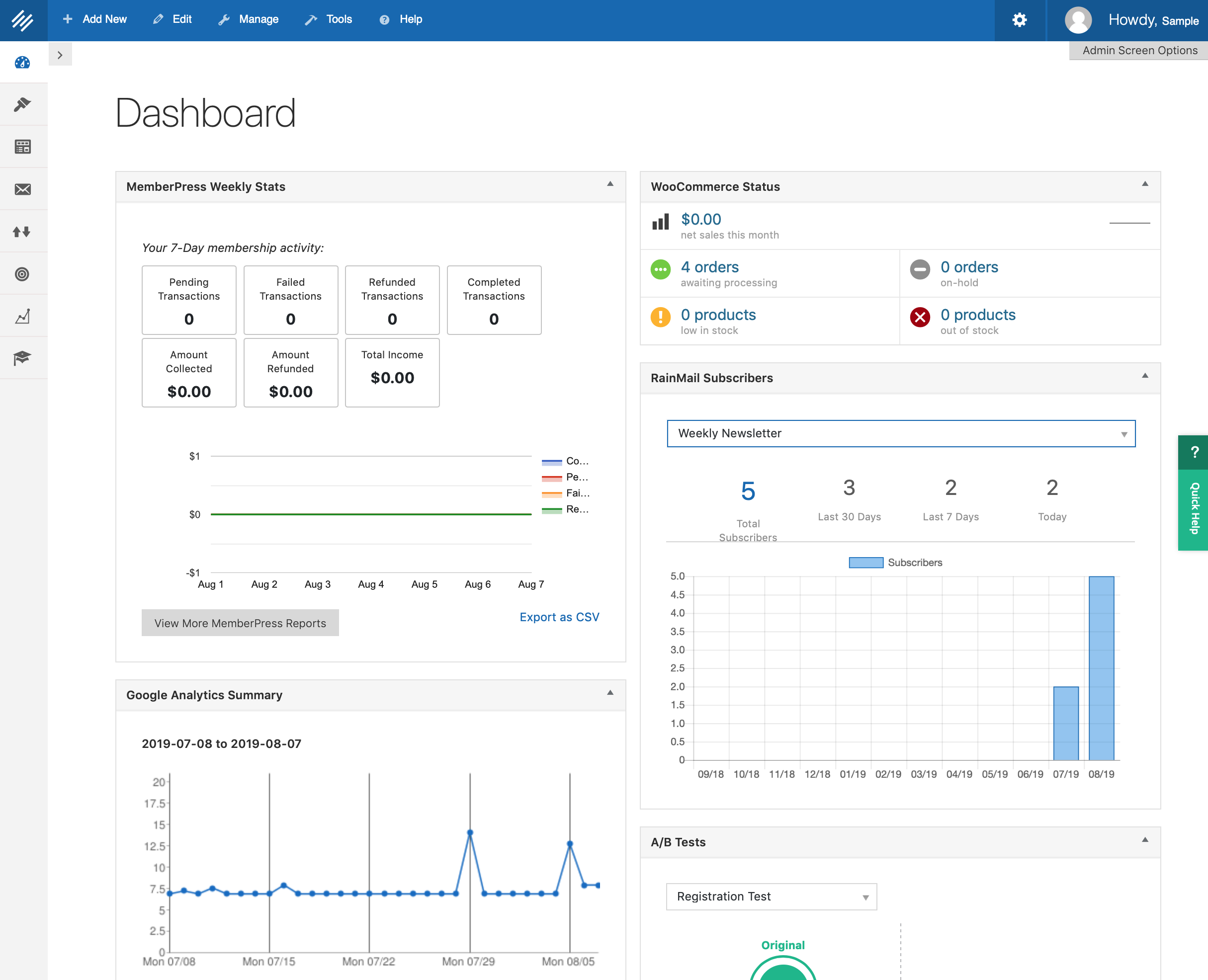Open the pushpin posts sidebar icon

coord(22,104)
